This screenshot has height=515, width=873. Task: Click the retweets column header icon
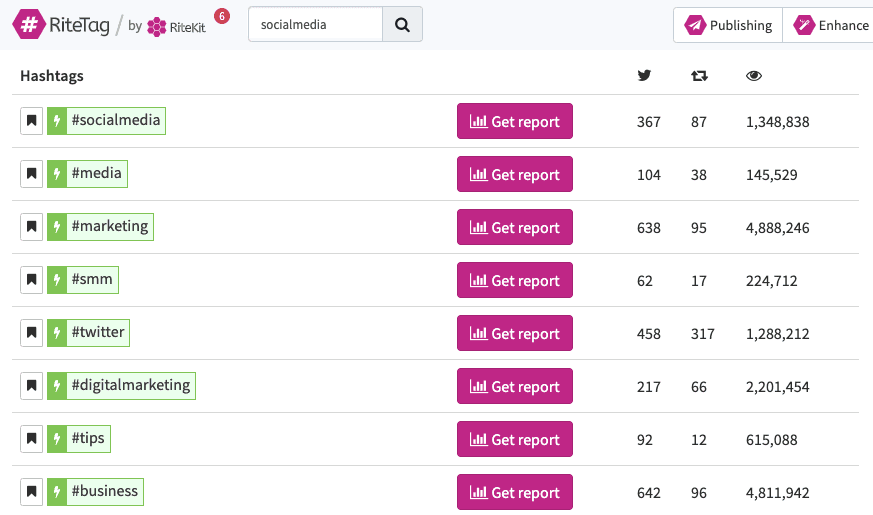coord(699,76)
